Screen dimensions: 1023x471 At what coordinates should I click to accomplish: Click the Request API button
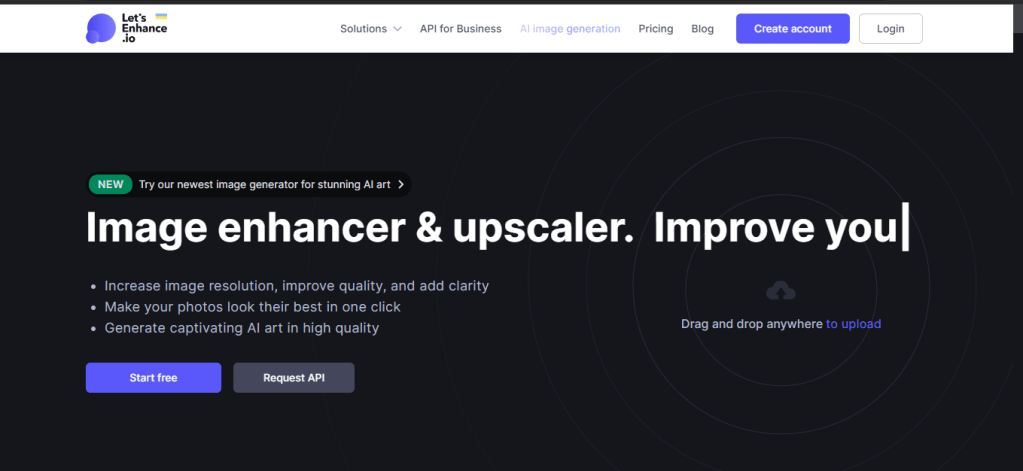coord(293,378)
